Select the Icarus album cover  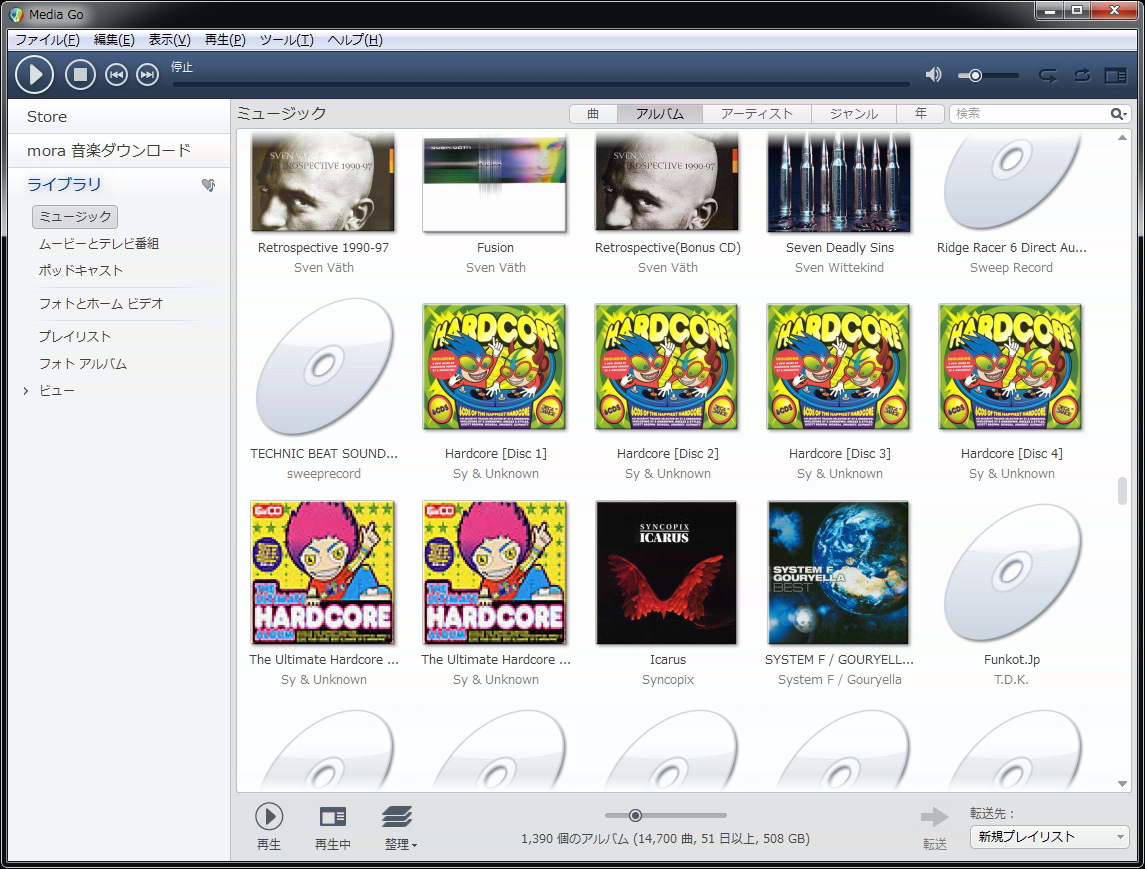[667, 573]
